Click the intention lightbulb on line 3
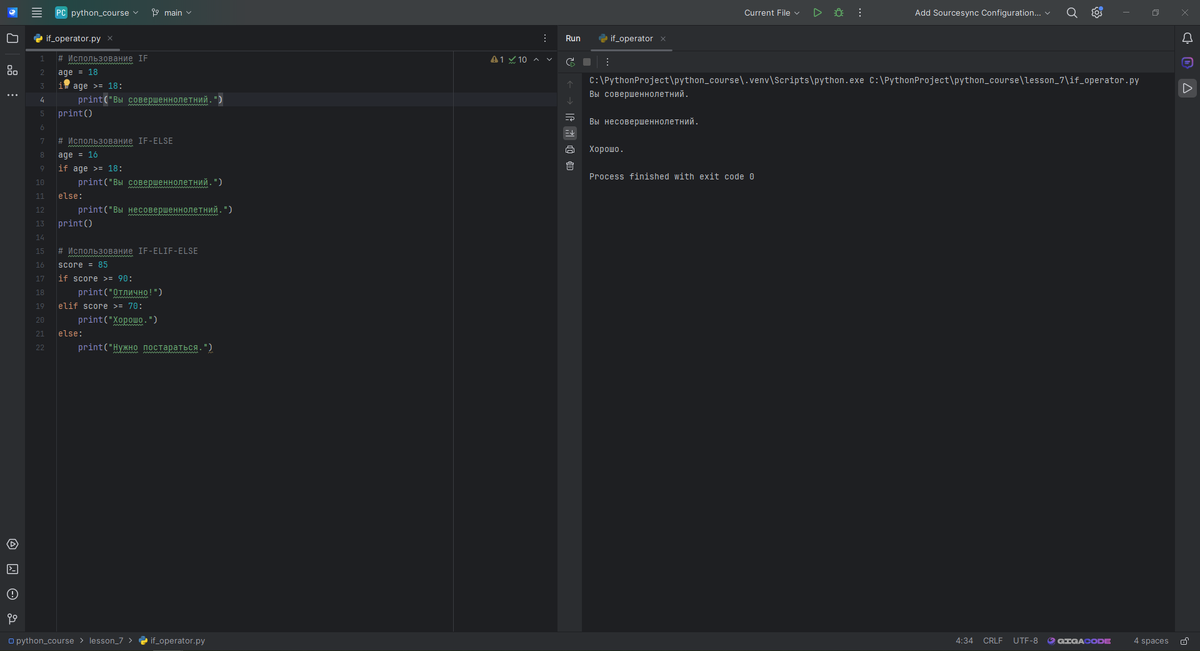Screen dimensions: 1200x651 pos(66,84)
